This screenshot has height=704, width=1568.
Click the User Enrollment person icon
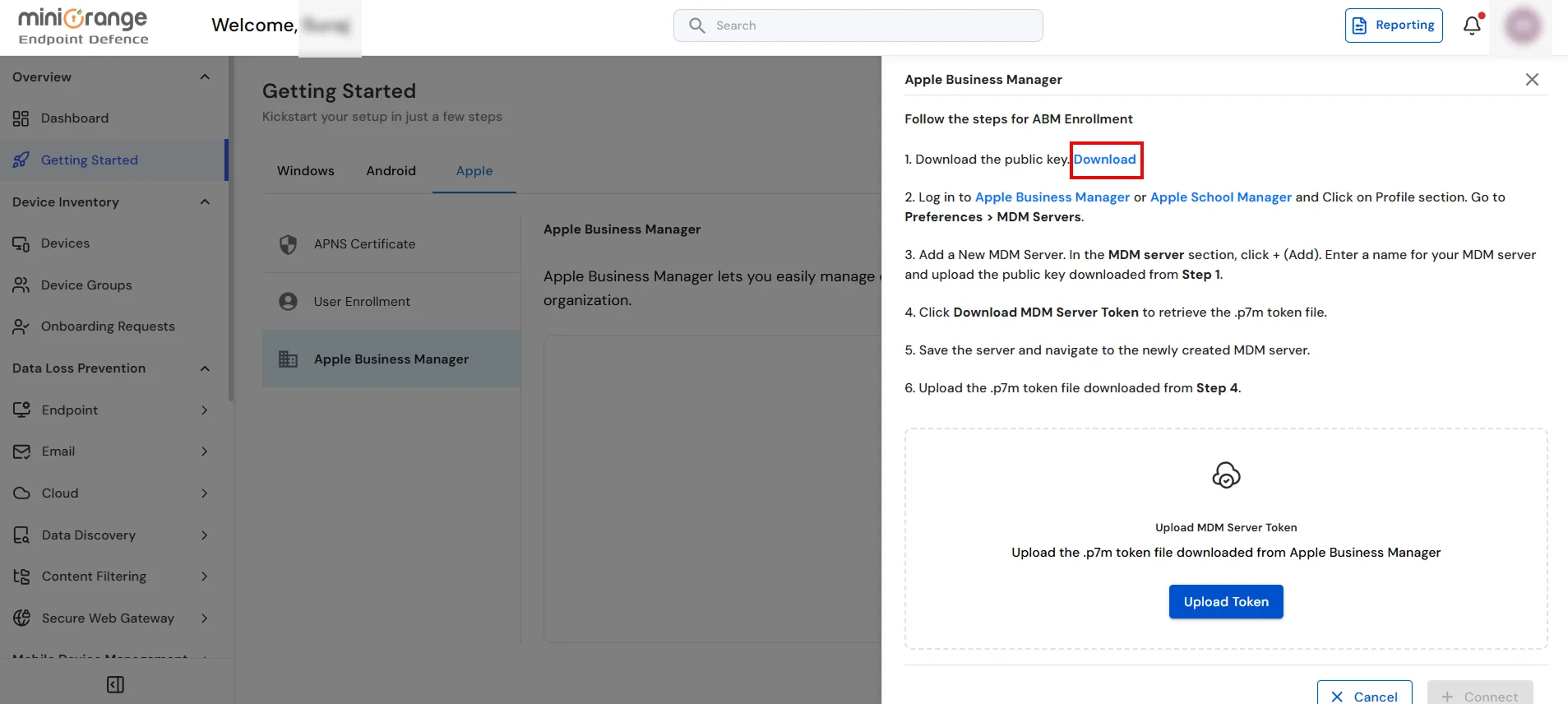tap(288, 302)
